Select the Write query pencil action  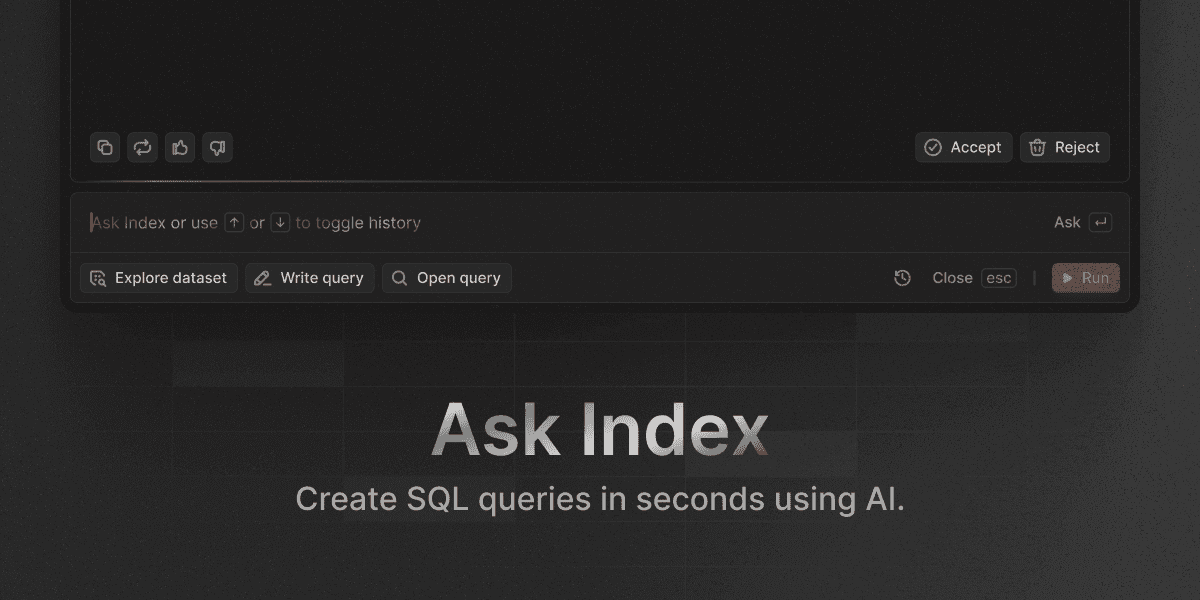(309, 278)
